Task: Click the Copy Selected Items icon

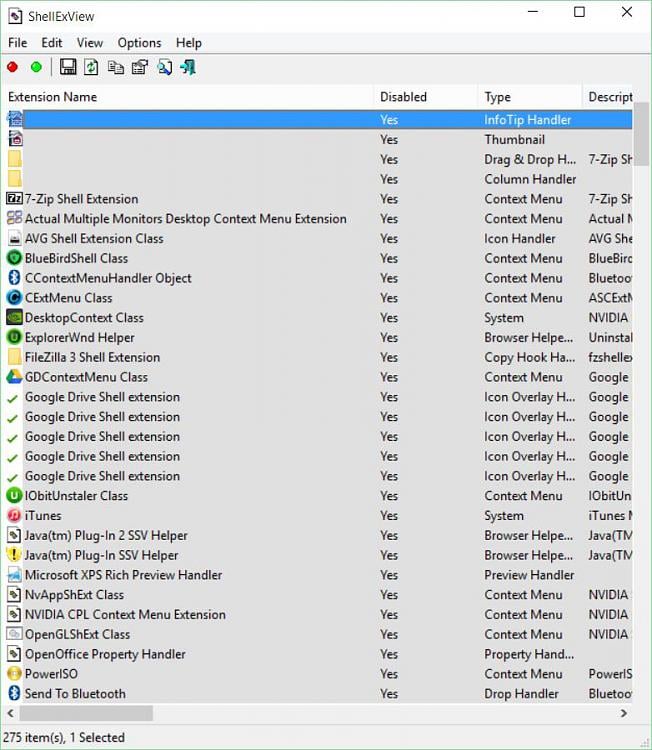Action: (x=115, y=67)
